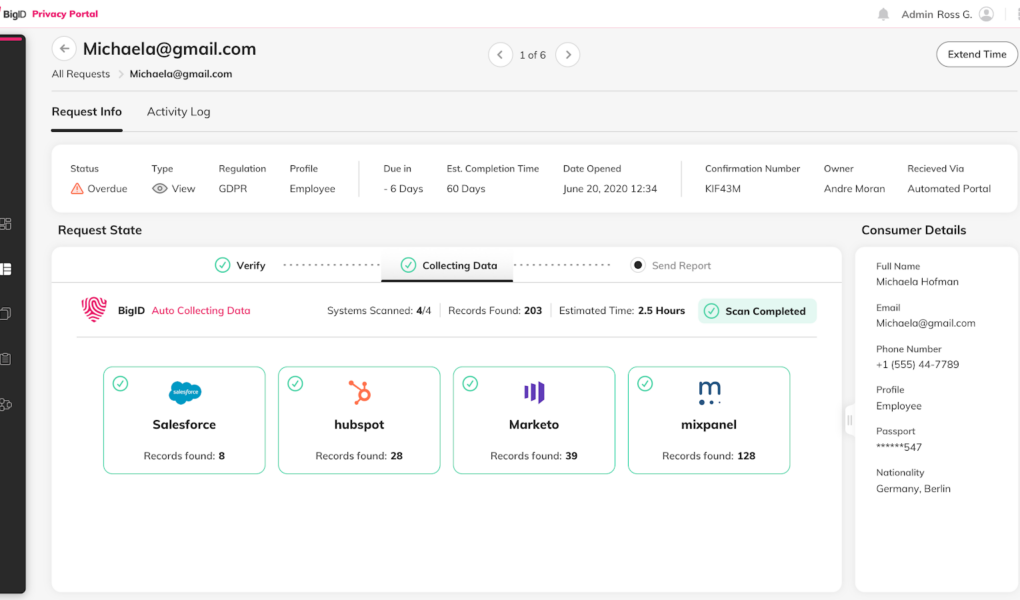This screenshot has height=600, width=1020.
Task: Click phone number +1 (555) 44-7789
Action: [917, 364]
